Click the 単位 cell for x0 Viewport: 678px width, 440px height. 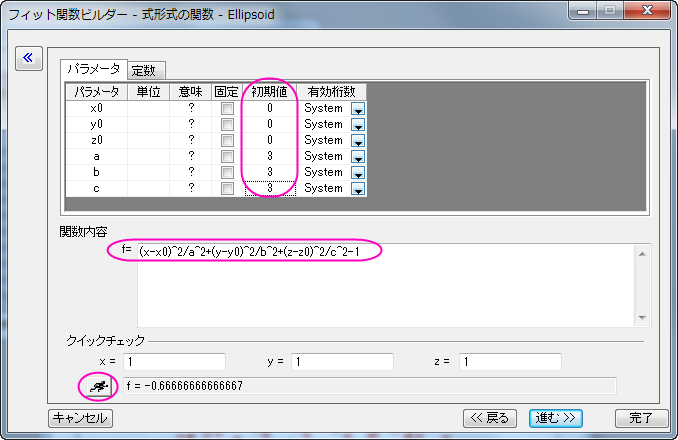(148, 108)
